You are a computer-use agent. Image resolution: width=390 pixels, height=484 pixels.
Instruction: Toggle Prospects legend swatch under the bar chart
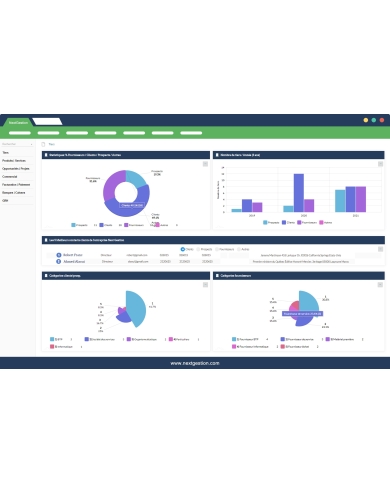[x=265, y=222]
